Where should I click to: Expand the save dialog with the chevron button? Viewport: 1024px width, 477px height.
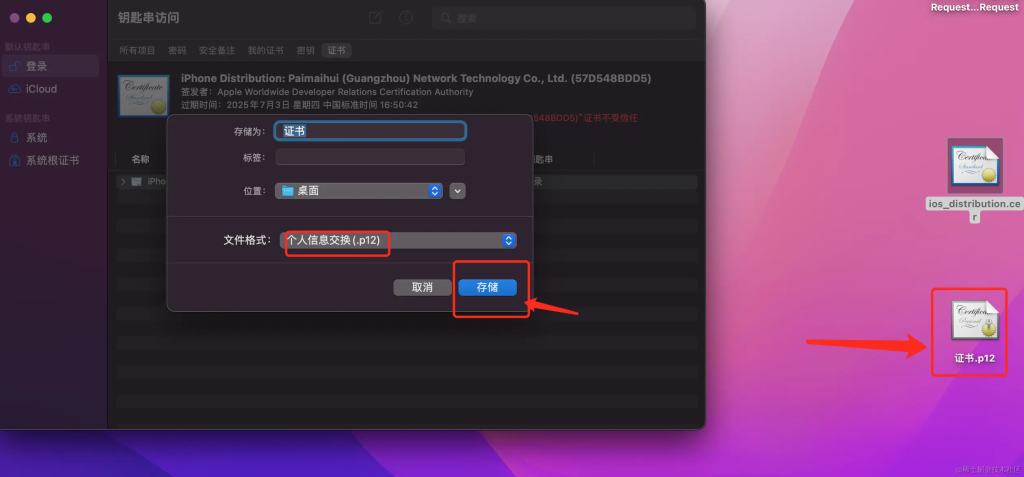[x=458, y=191]
